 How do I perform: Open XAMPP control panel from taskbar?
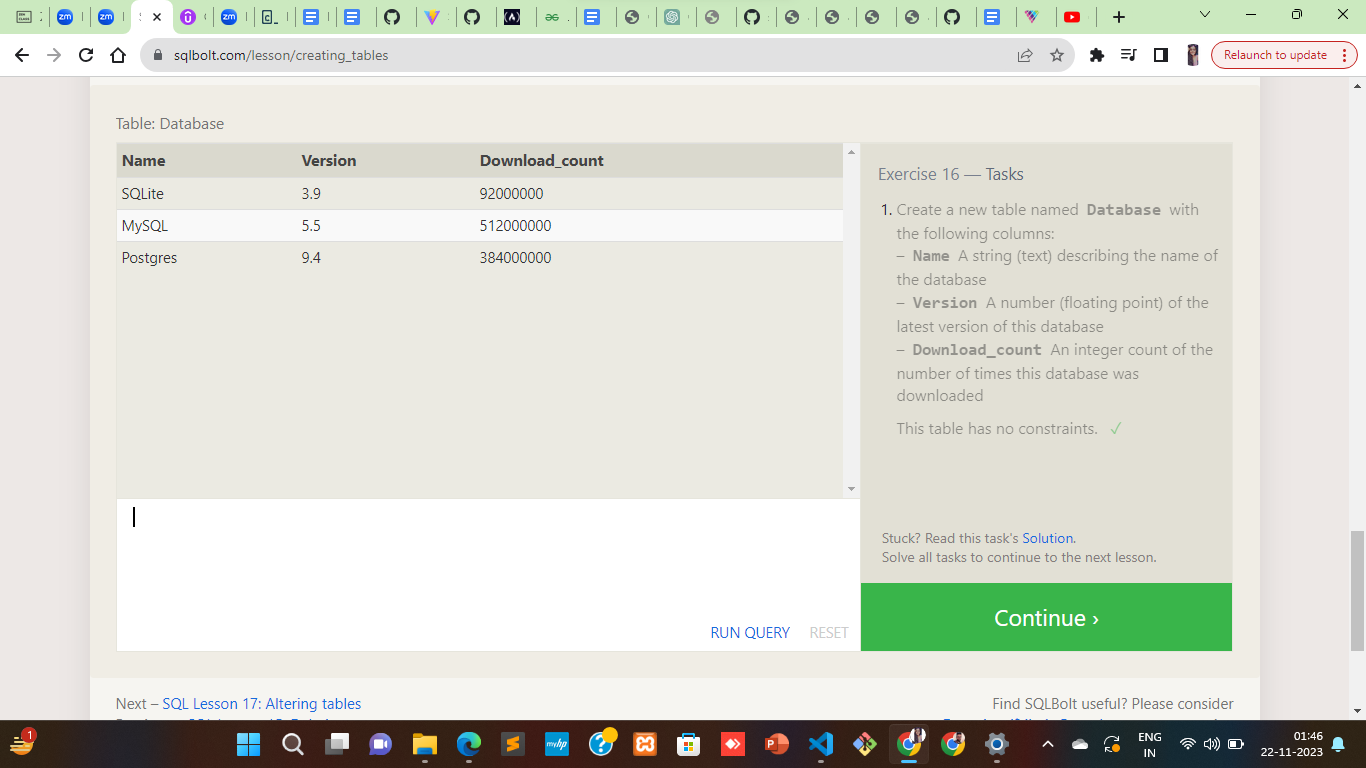click(x=644, y=743)
